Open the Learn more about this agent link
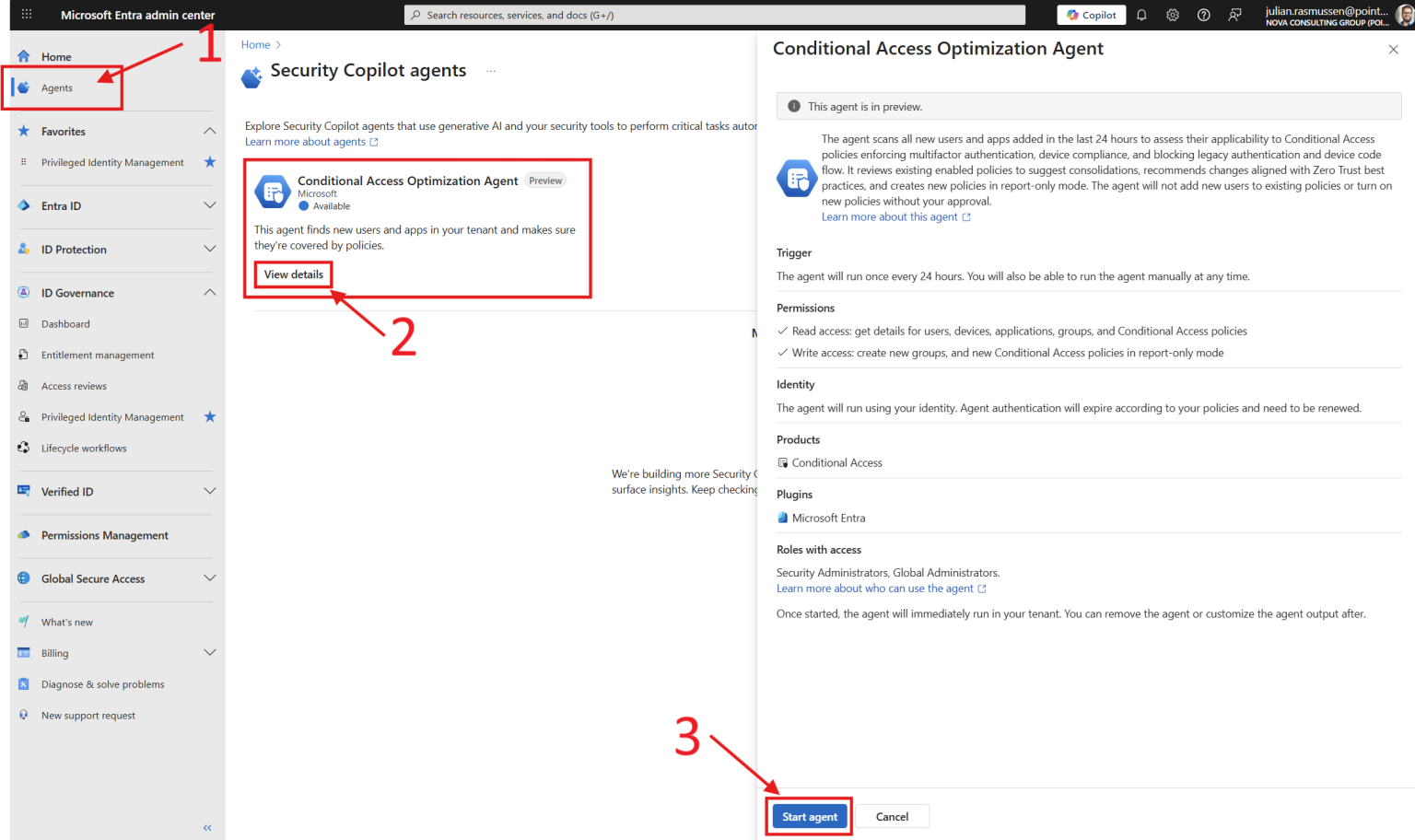This screenshot has height=840, width=1415. click(x=890, y=216)
